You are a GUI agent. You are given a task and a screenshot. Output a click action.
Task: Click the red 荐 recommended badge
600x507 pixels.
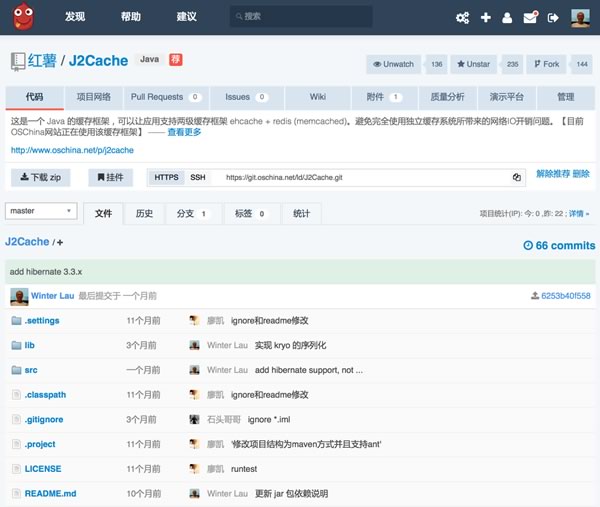point(176,59)
